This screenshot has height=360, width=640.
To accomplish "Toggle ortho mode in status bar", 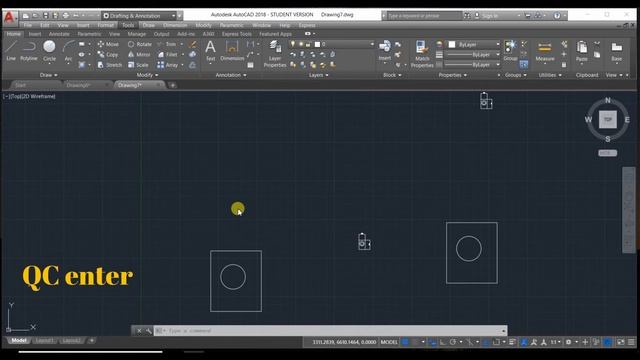I will tap(443, 342).
